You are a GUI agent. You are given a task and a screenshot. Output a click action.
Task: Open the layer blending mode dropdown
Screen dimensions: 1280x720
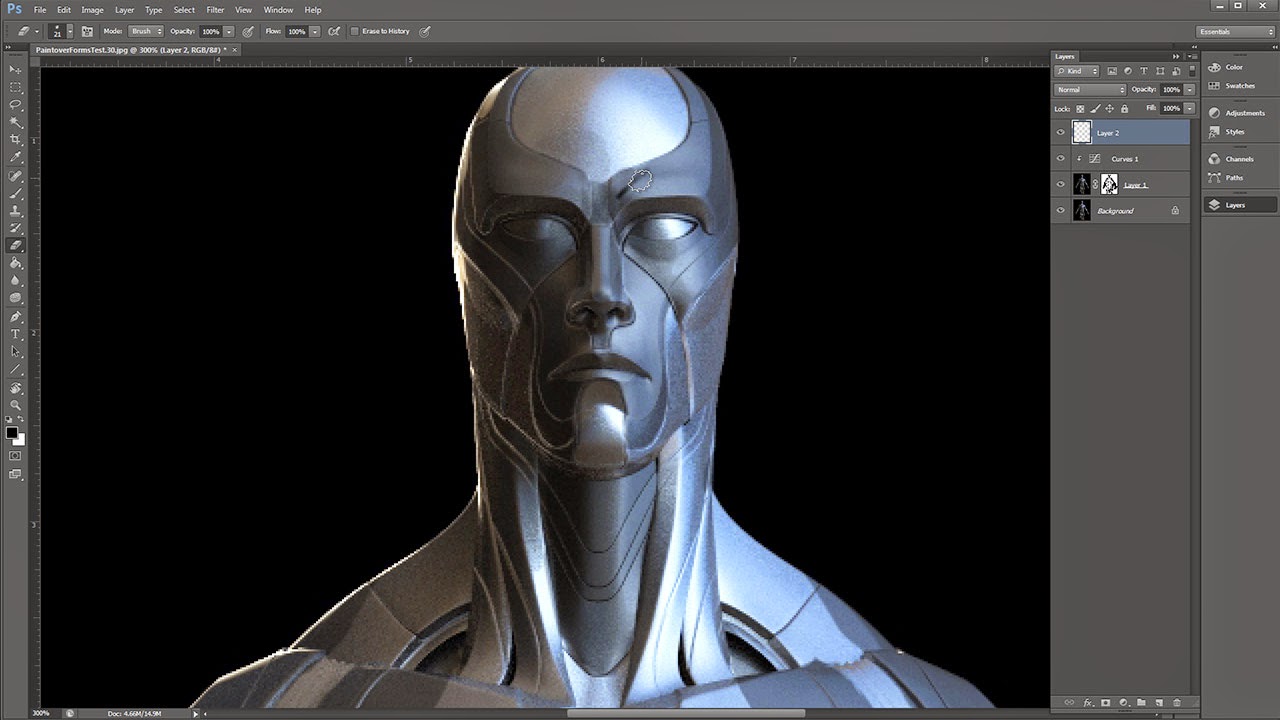pos(1090,89)
